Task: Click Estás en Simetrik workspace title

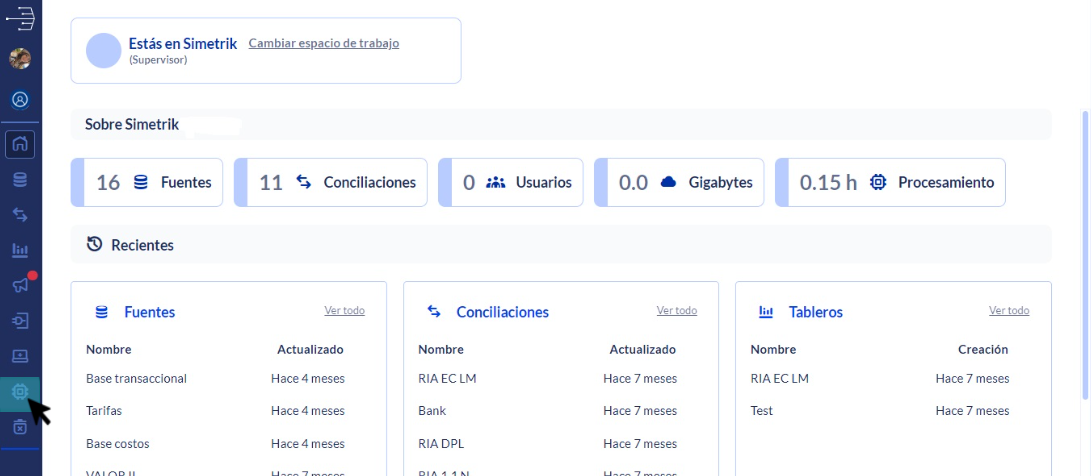Action: [x=183, y=43]
